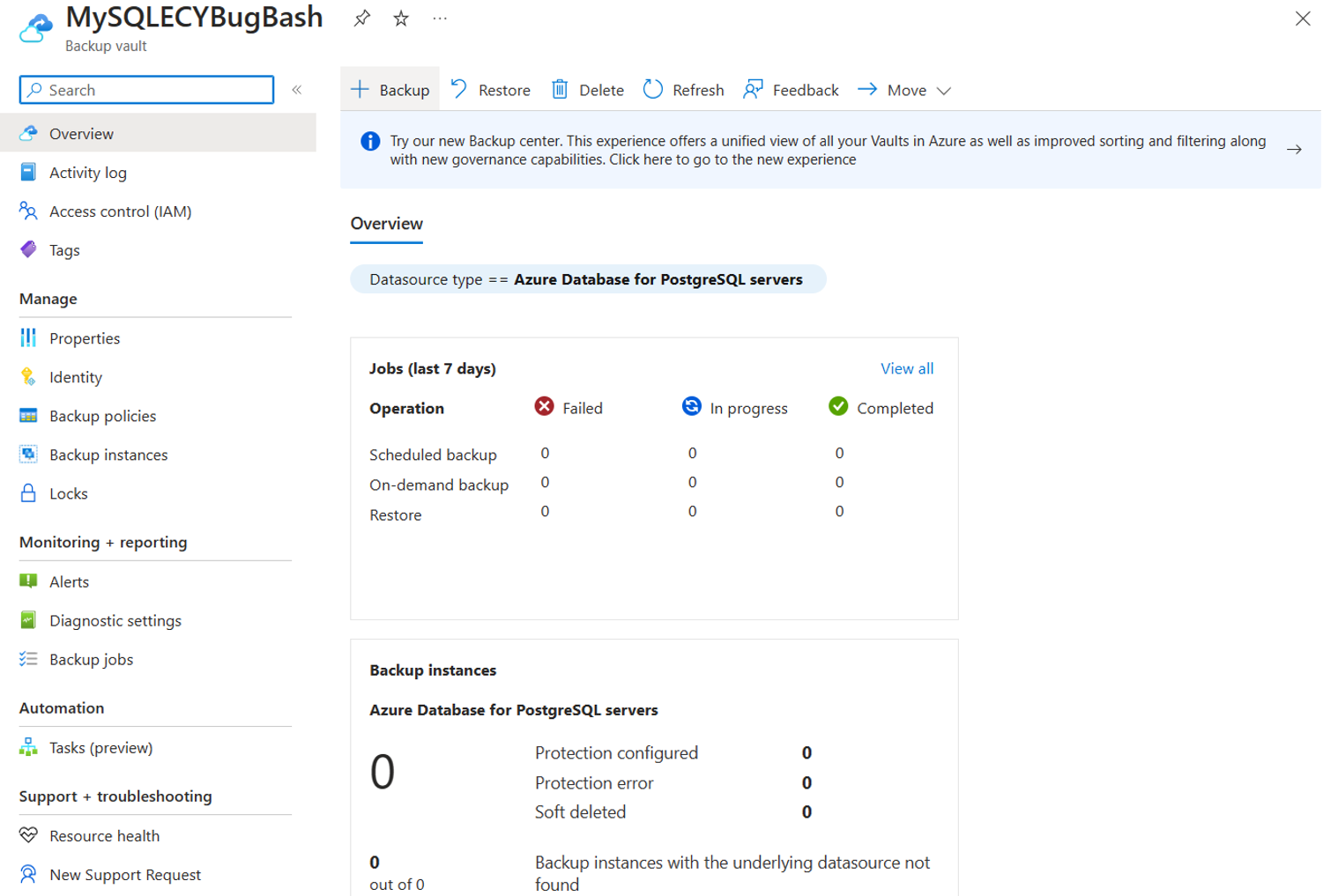Click Scheduled backup row label
Screen dimensions: 1323x896
coord(433,455)
